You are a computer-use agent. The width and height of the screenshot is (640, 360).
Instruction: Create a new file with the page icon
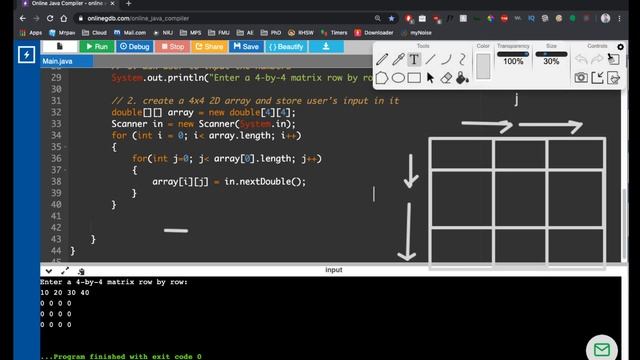[60, 47]
